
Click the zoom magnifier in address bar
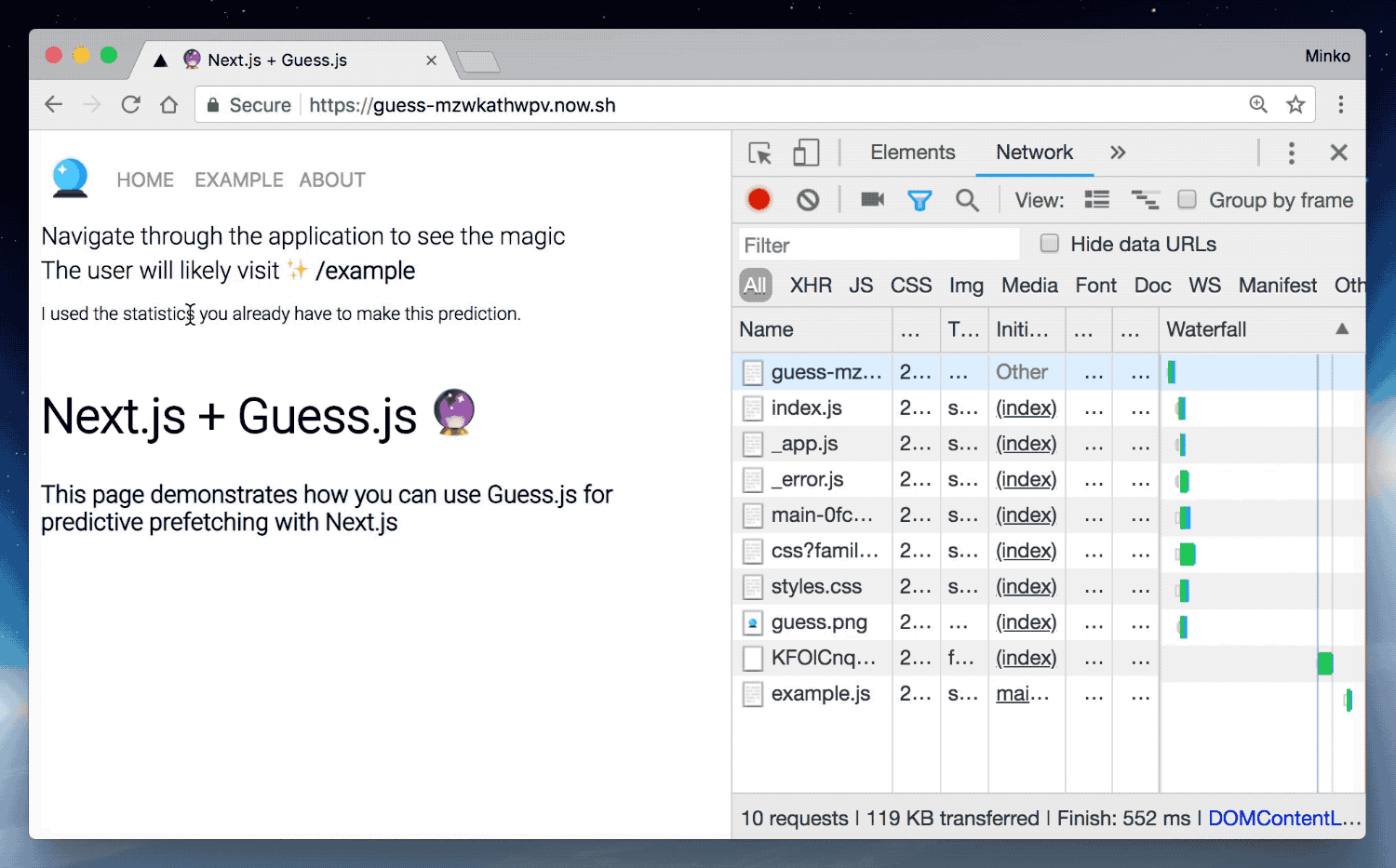click(1258, 104)
